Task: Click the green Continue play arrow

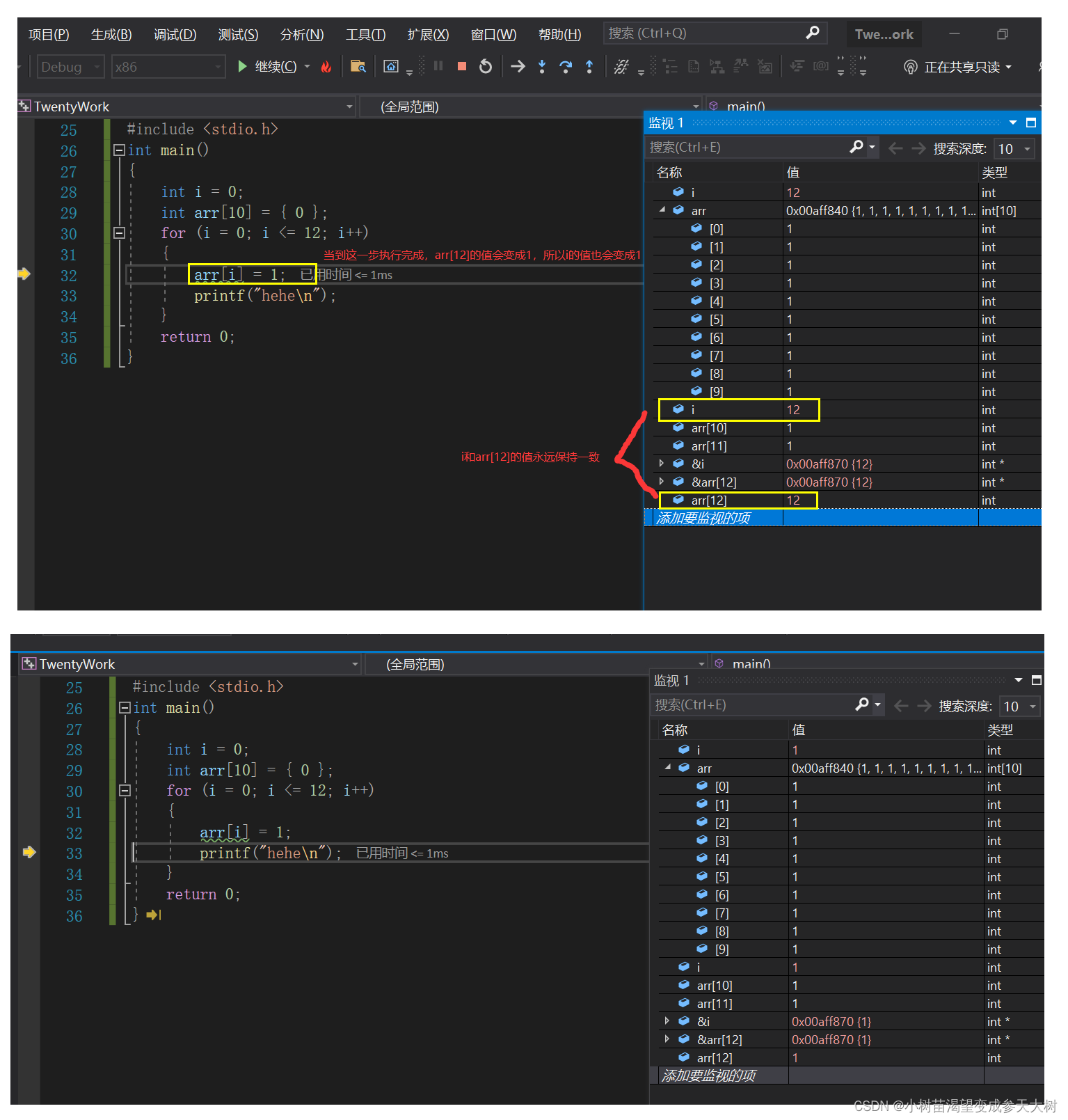Action: point(242,67)
